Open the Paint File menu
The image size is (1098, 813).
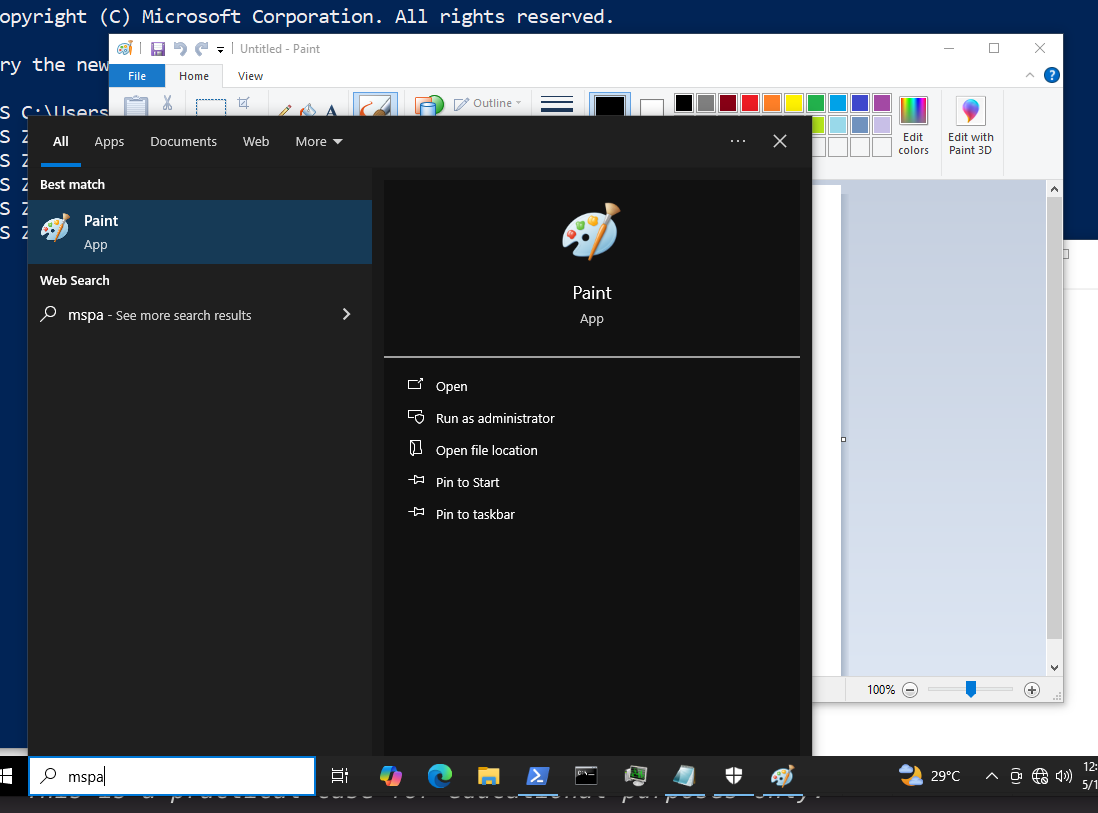point(137,76)
